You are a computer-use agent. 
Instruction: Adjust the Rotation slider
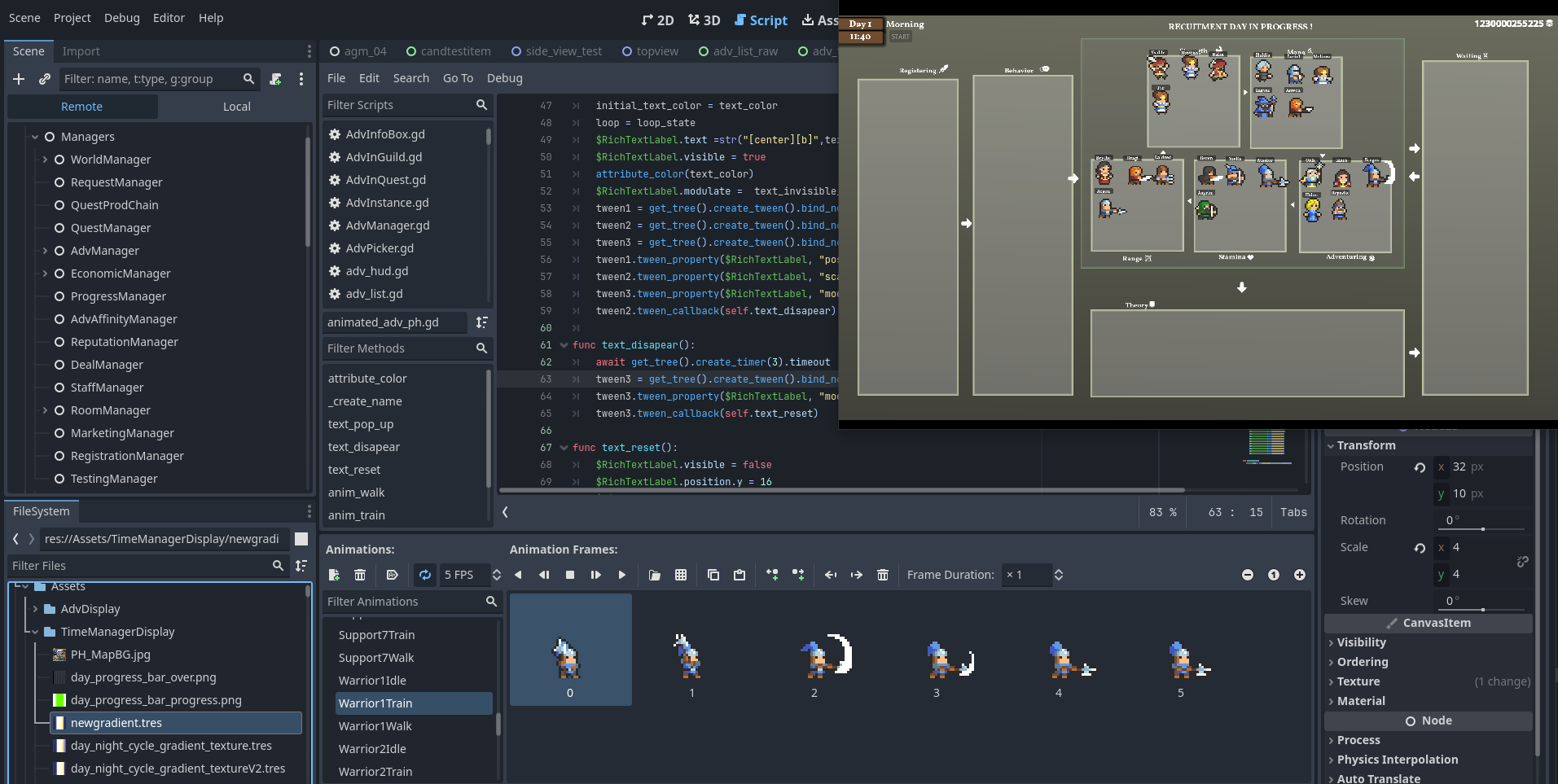(1483, 529)
